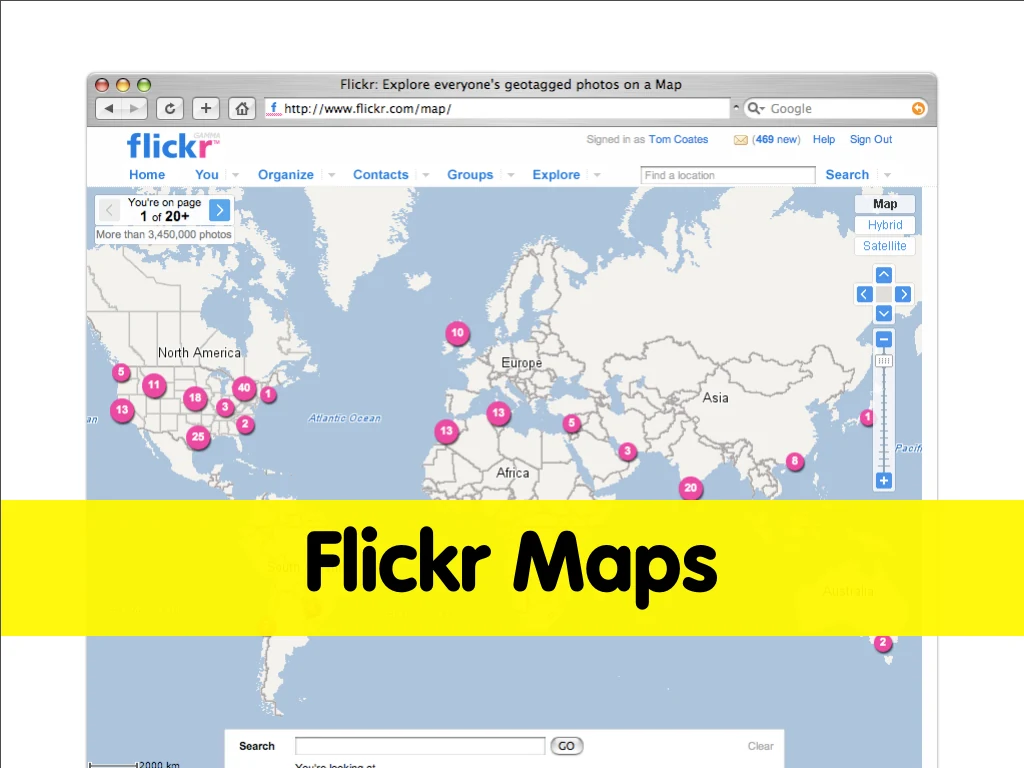Viewport: 1024px width, 768px height.
Task: Pan the map right
Action: pos(903,295)
